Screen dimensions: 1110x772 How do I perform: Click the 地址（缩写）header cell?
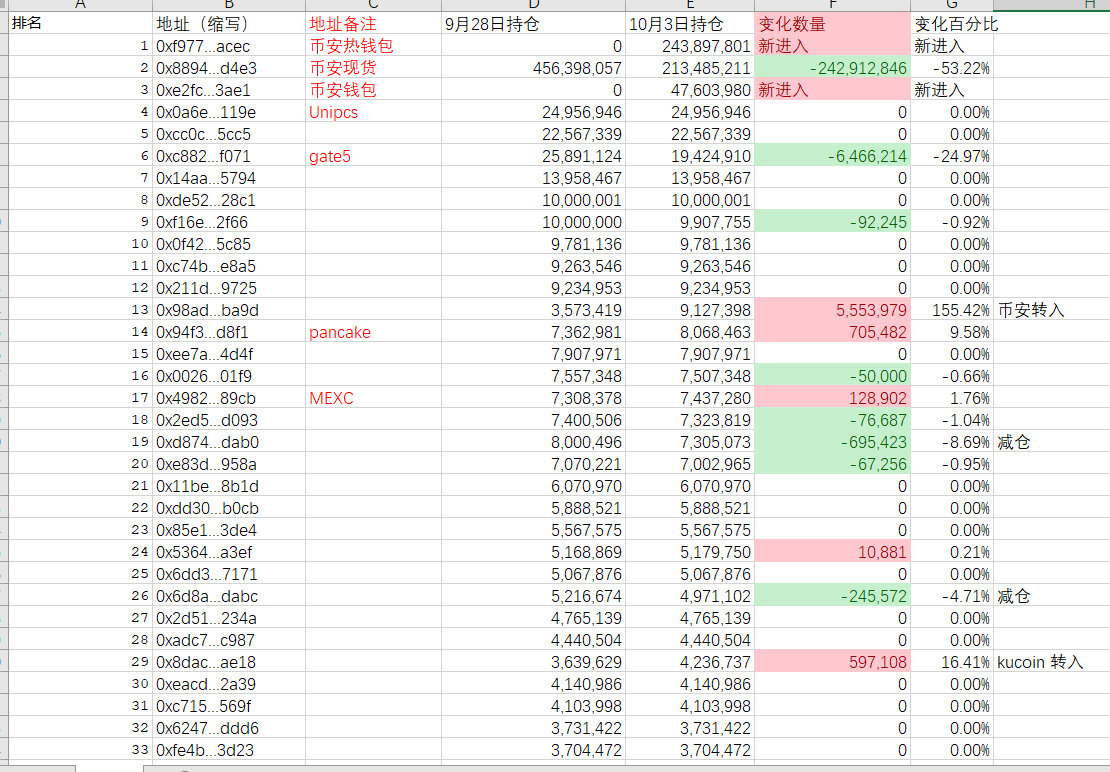229,23
